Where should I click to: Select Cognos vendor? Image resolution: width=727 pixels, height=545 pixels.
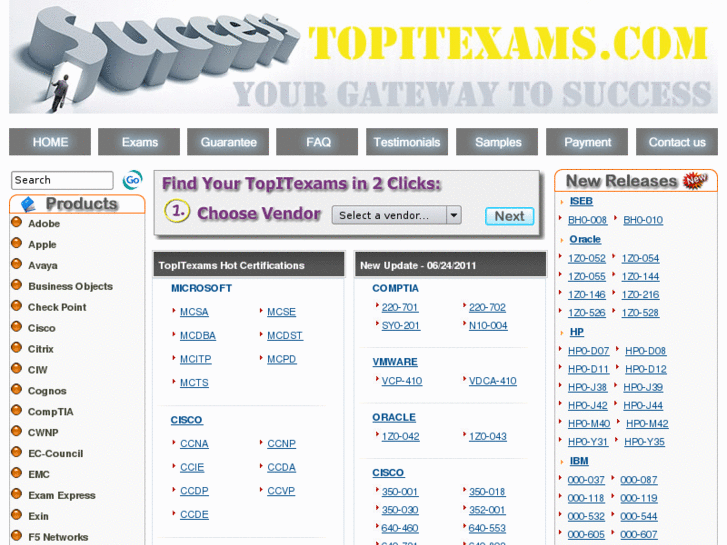pyautogui.click(x=47, y=391)
